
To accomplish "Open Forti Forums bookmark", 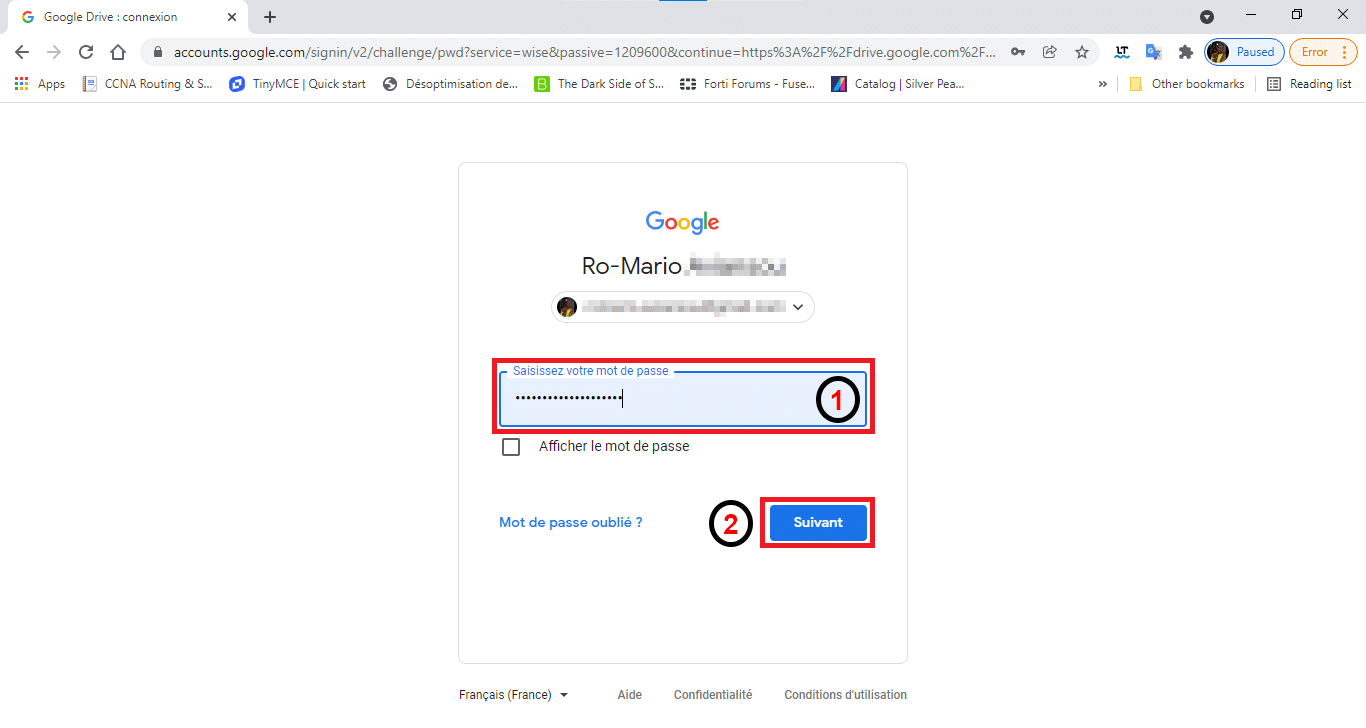I will point(747,84).
